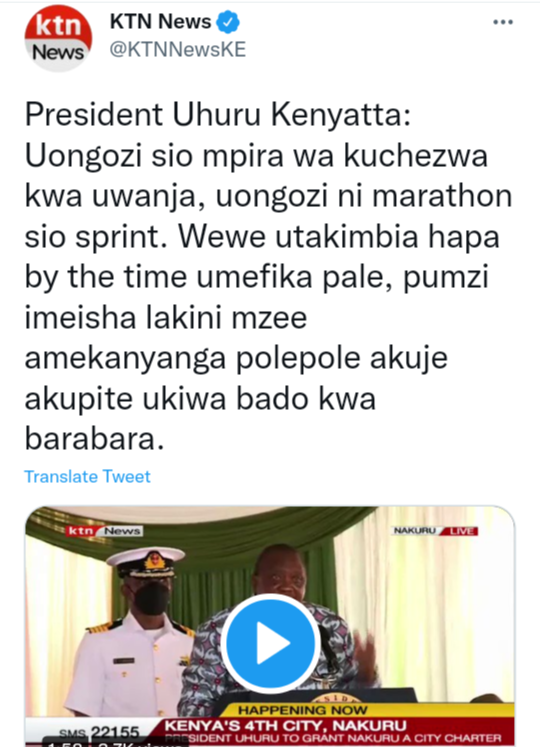Open the three-dot tweet options menu
Screen dimensions: 540x747
503,22
